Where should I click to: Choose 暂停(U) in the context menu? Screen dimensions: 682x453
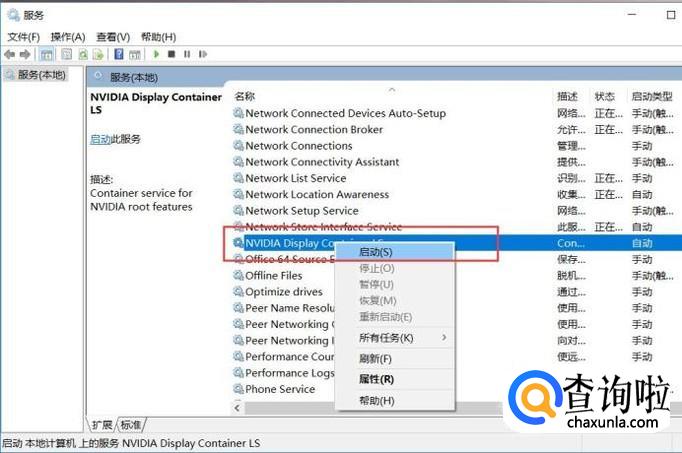(x=376, y=284)
